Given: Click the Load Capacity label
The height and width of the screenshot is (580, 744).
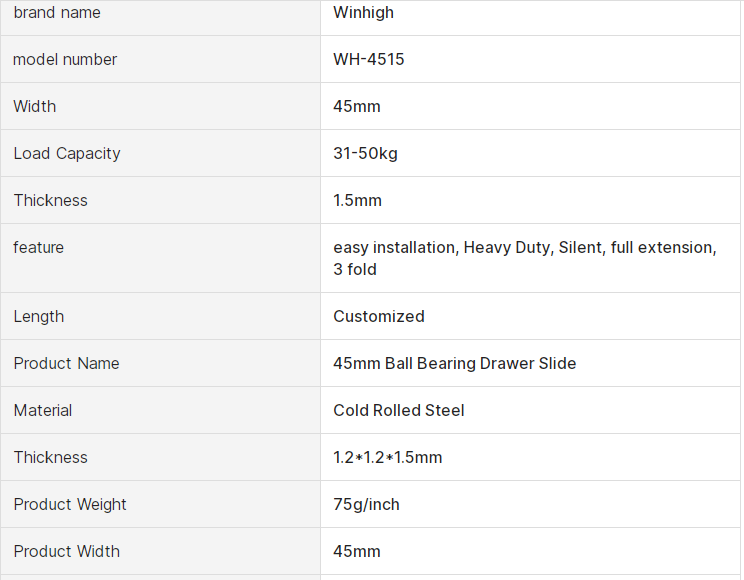Looking at the screenshot, I should [67, 154].
